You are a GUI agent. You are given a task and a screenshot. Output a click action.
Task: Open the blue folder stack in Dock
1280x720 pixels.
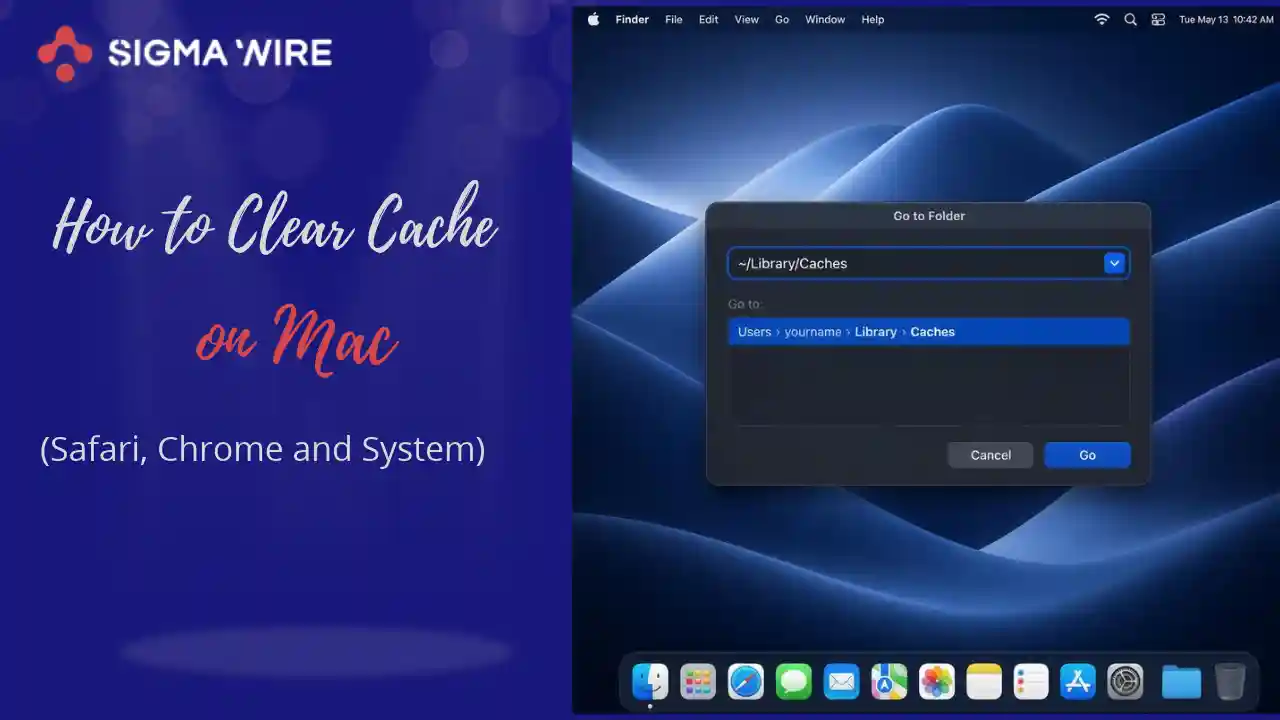pos(1181,682)
